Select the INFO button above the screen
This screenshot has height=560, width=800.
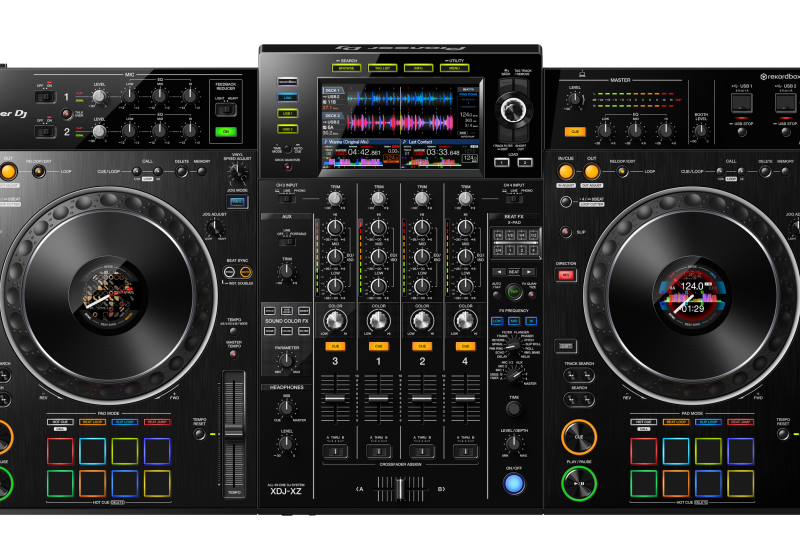pyautogui.click(x=418, y=68)
